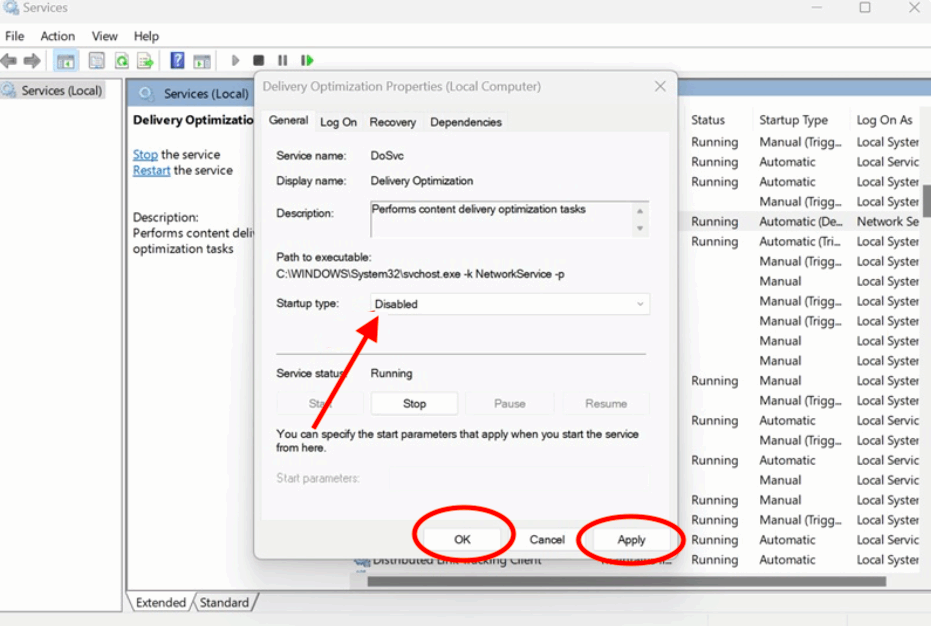Screen dimensions: 931x626
Task: Click the Refresh toolbar icon
Action: tap(121, 61)
